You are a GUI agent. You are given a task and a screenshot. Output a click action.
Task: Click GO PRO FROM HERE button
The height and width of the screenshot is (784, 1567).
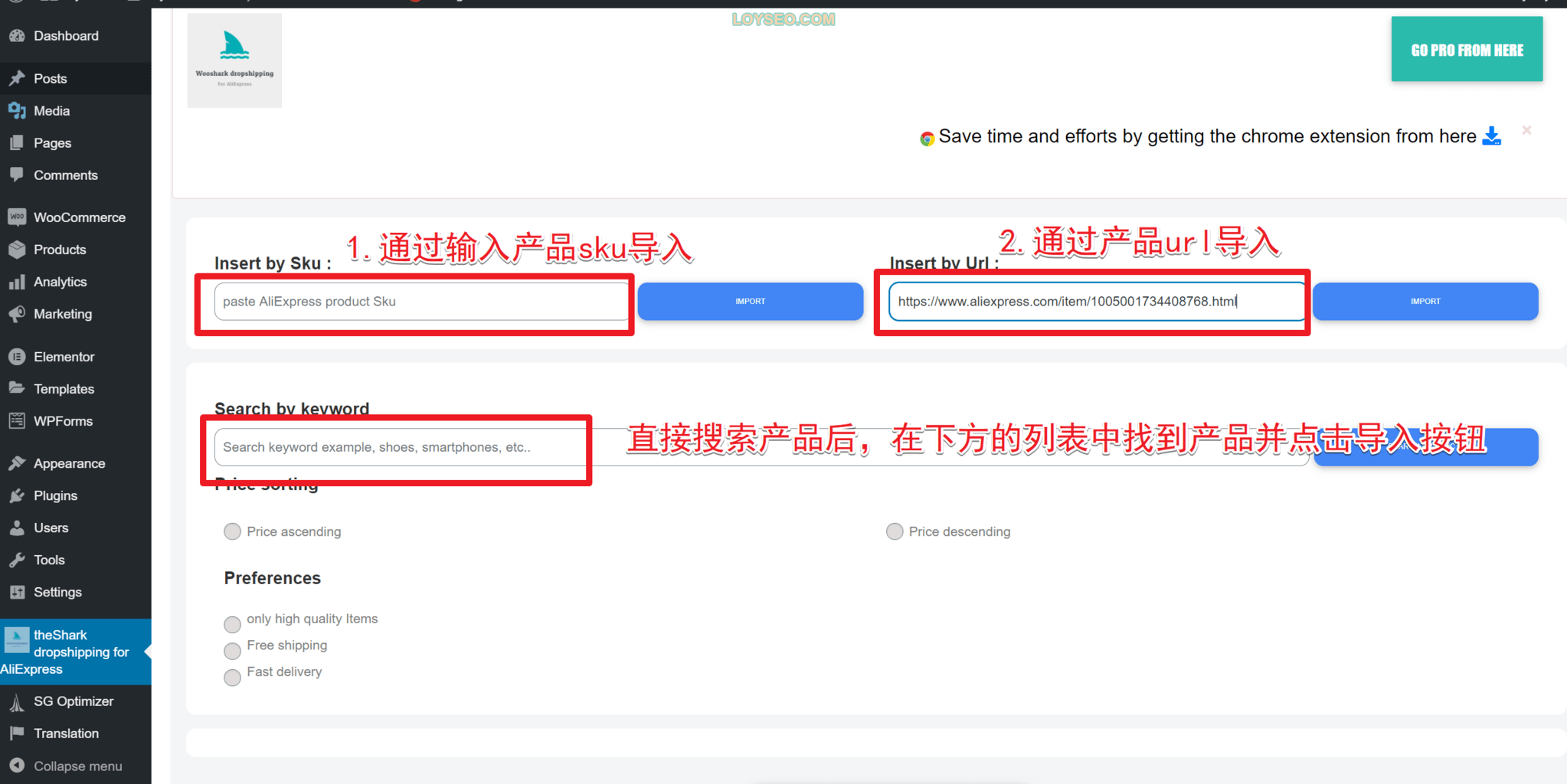(1467, 49)
